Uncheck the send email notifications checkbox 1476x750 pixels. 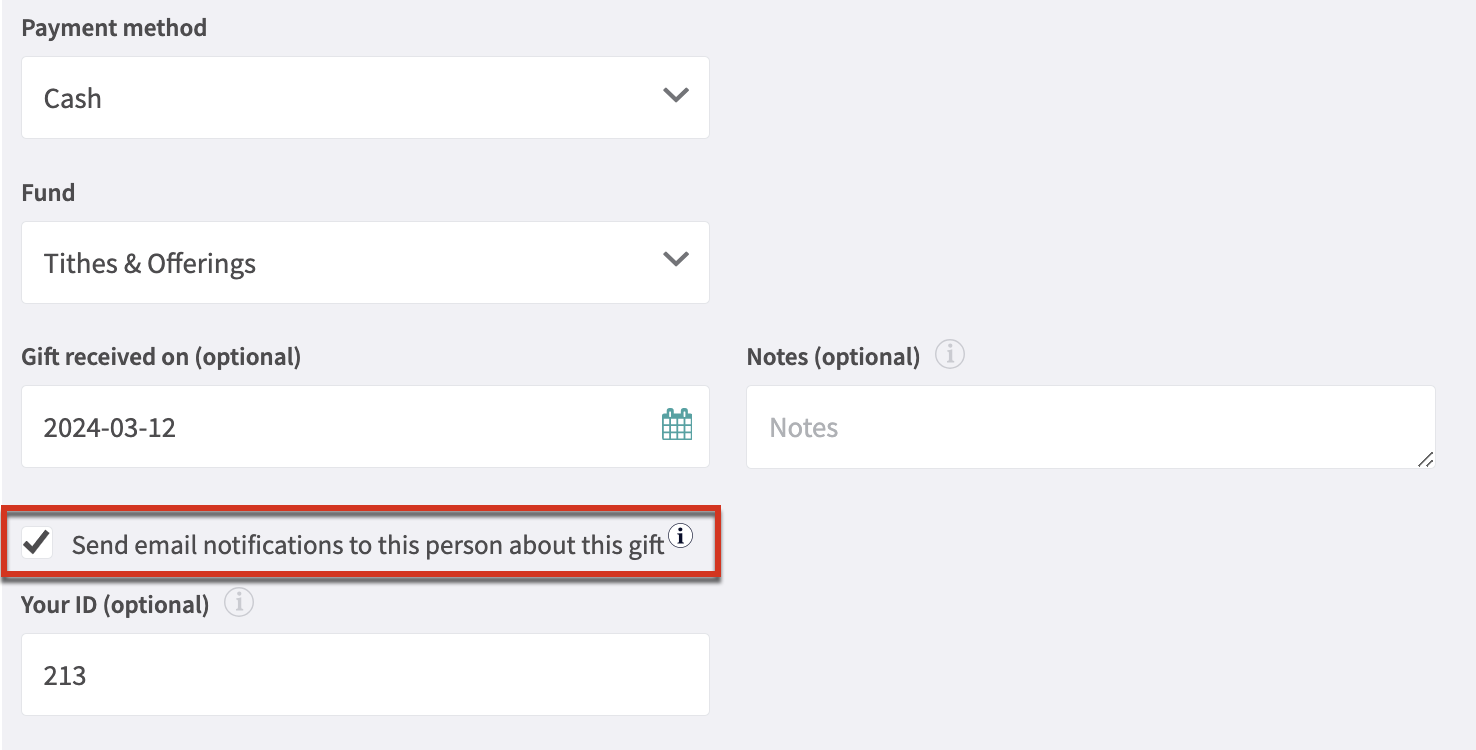pos(37,544)
